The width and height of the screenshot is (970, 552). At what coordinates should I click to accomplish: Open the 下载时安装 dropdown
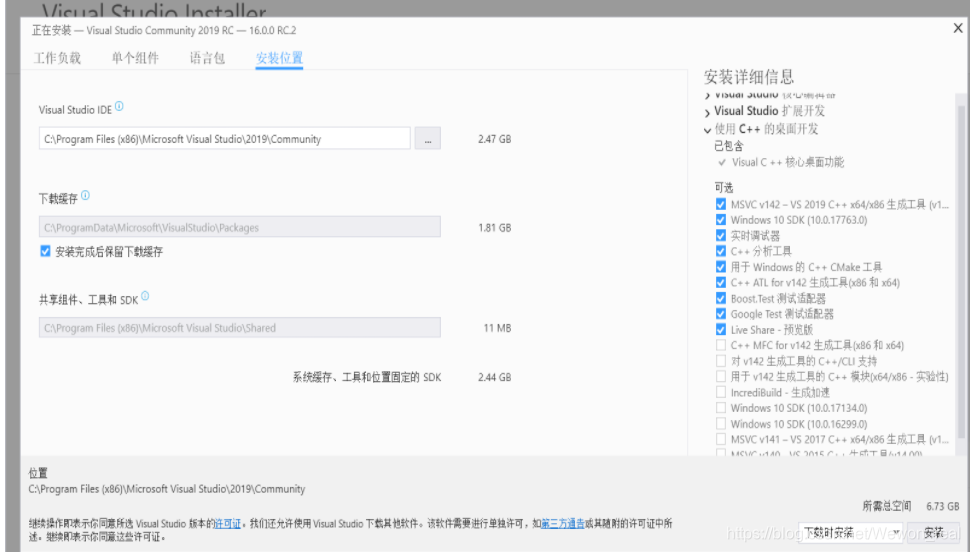(850, 532)
